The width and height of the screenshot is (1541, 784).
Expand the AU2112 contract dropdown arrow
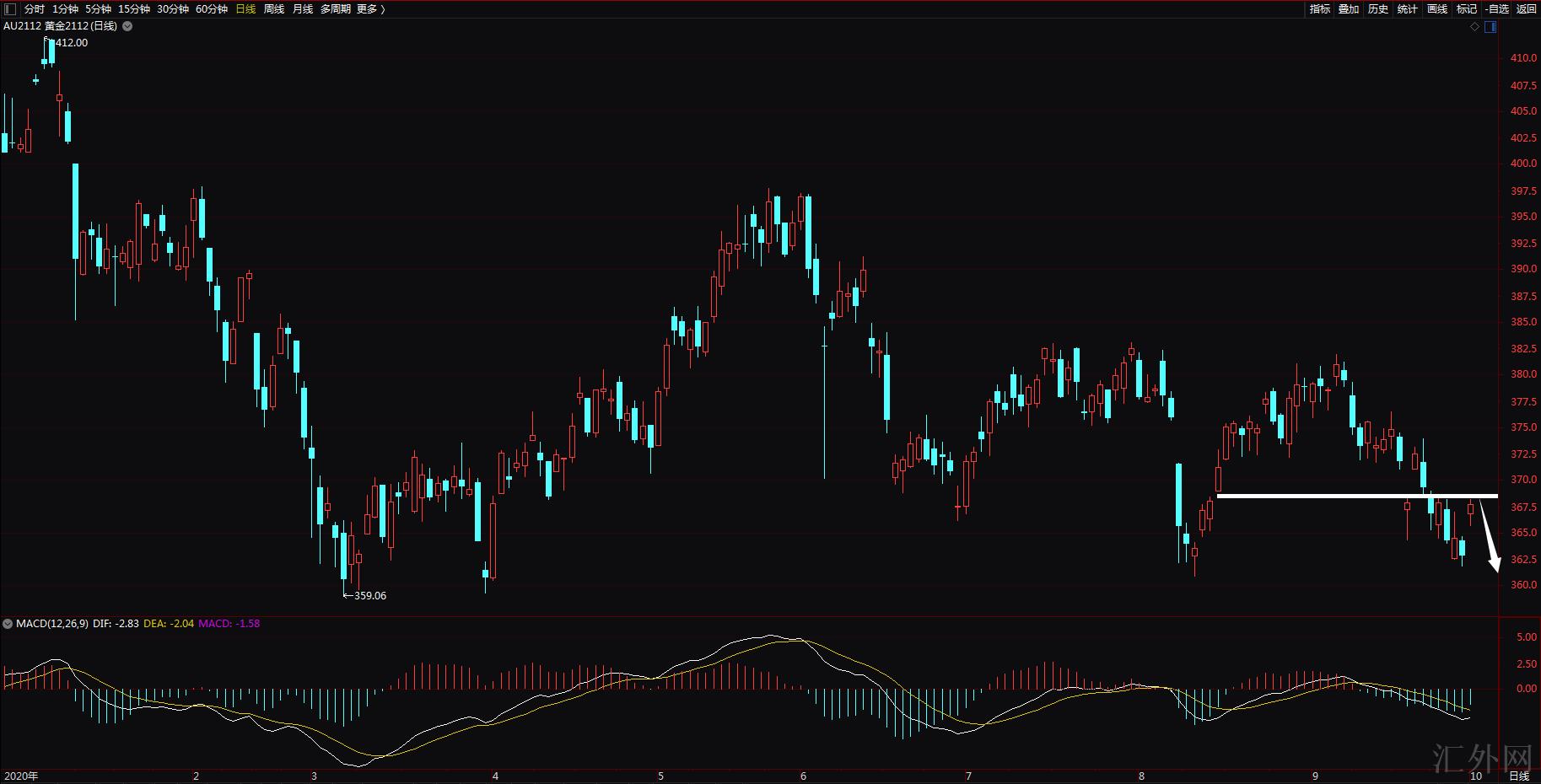pyautogui.click(x=127, y=26)
